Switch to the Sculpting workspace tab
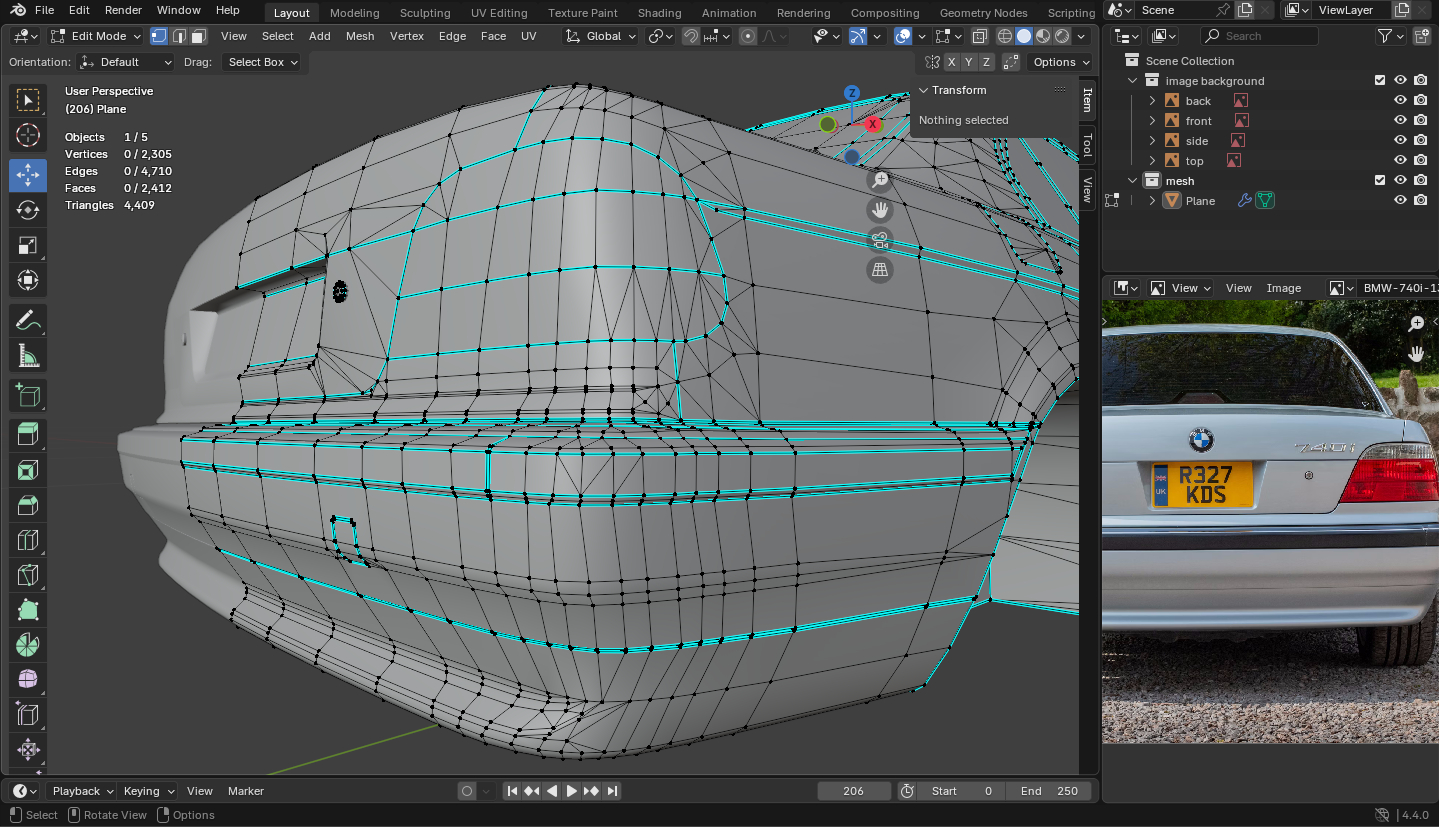The image size is (1439, 827). click(425, 13)
